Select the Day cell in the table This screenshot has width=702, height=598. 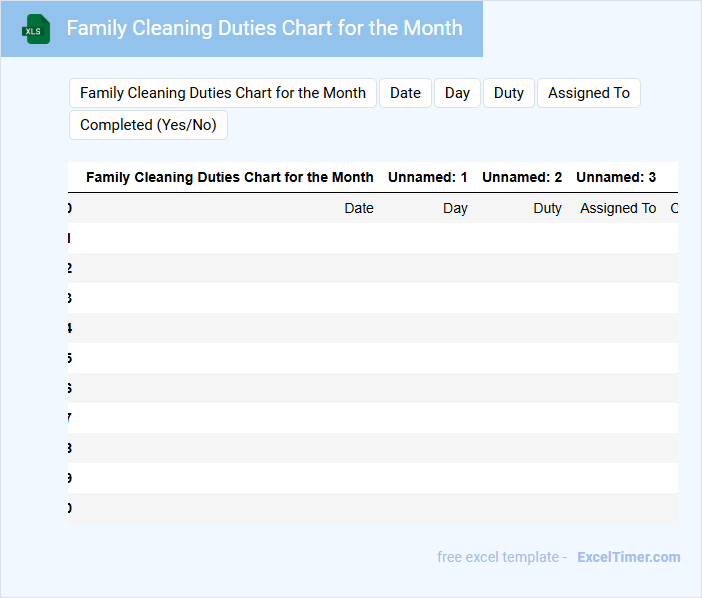point(455,208)
